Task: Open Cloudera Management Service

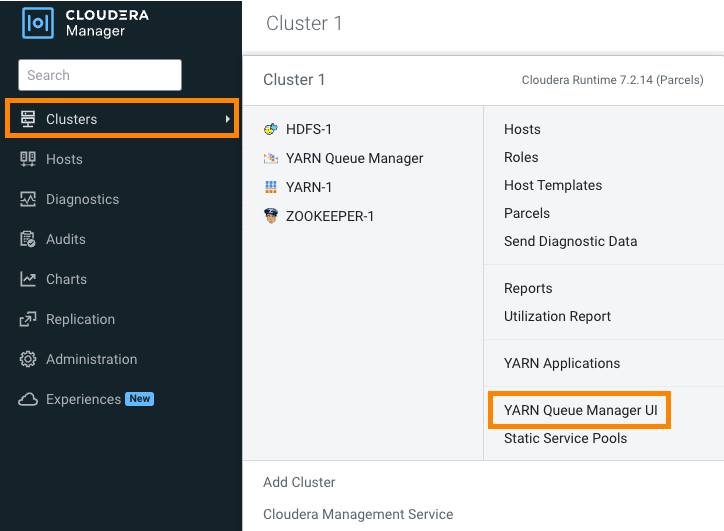Action: (x=358, y=514)
